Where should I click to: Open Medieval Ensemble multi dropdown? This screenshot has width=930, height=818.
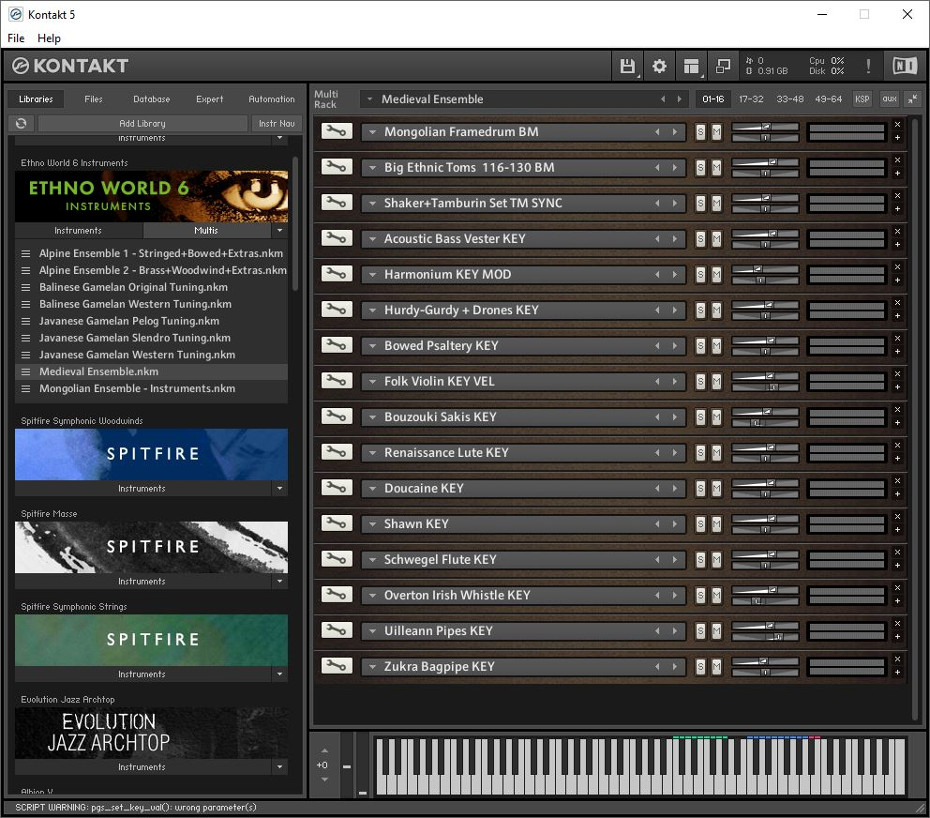point(370,99)
